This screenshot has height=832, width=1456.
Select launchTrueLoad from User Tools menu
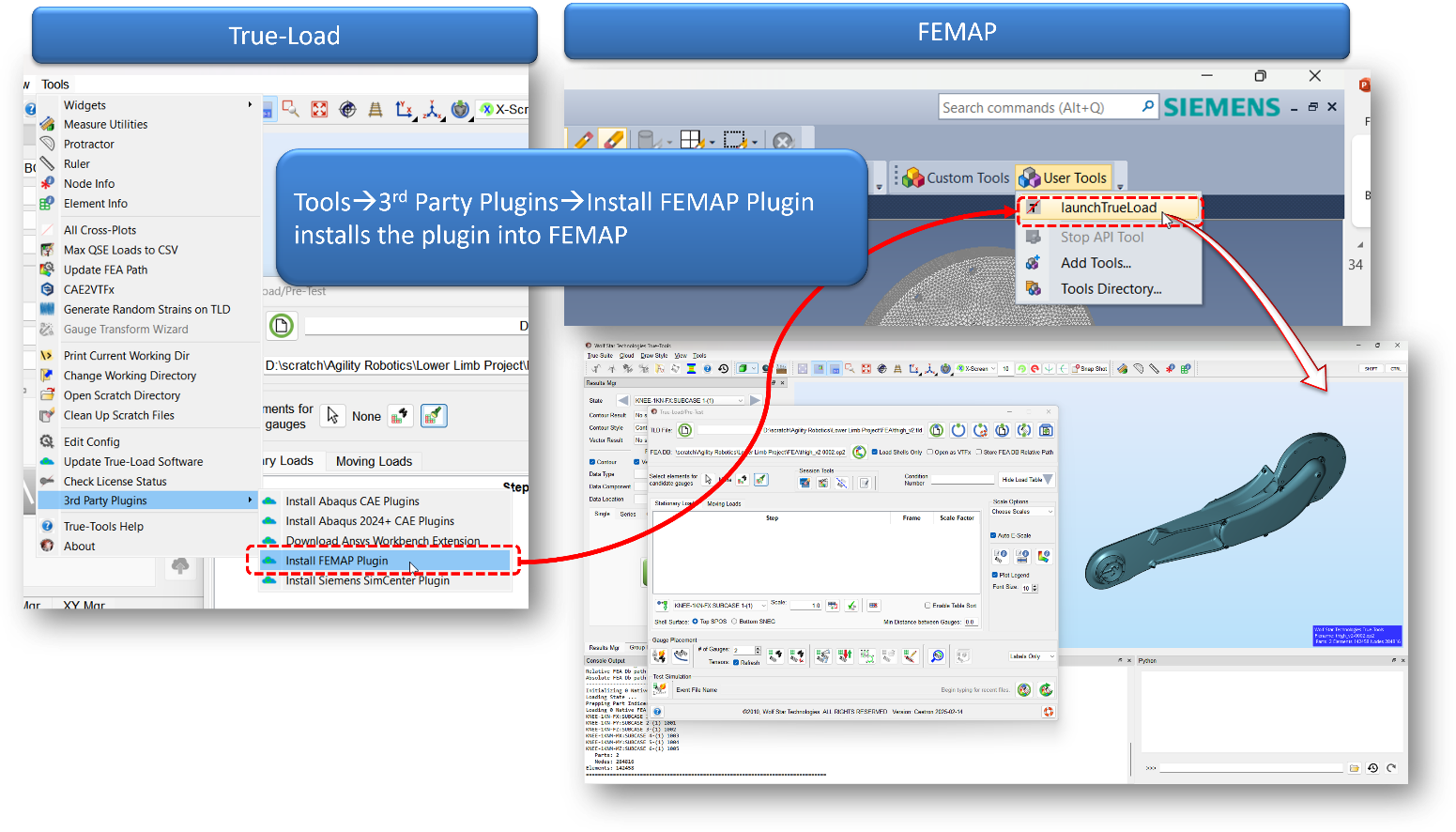1108,208
